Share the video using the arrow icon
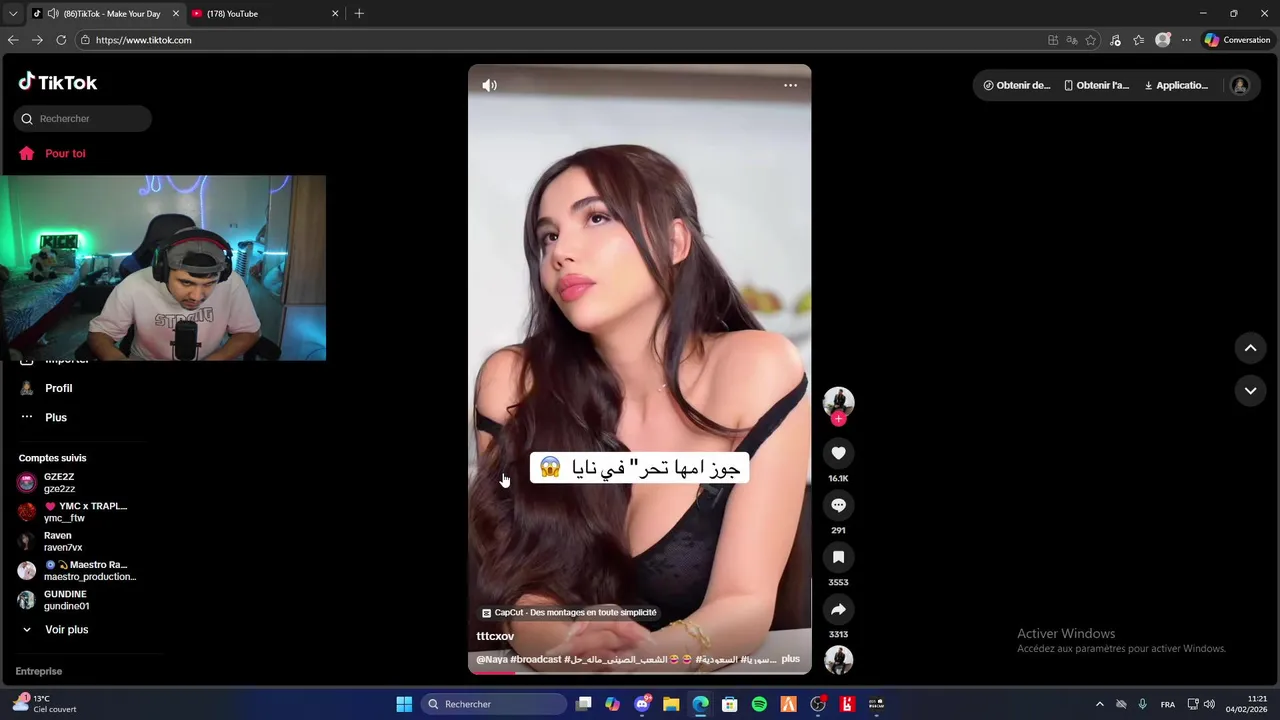This screenshot has width=1280, height=720. [x=838, y=610]
